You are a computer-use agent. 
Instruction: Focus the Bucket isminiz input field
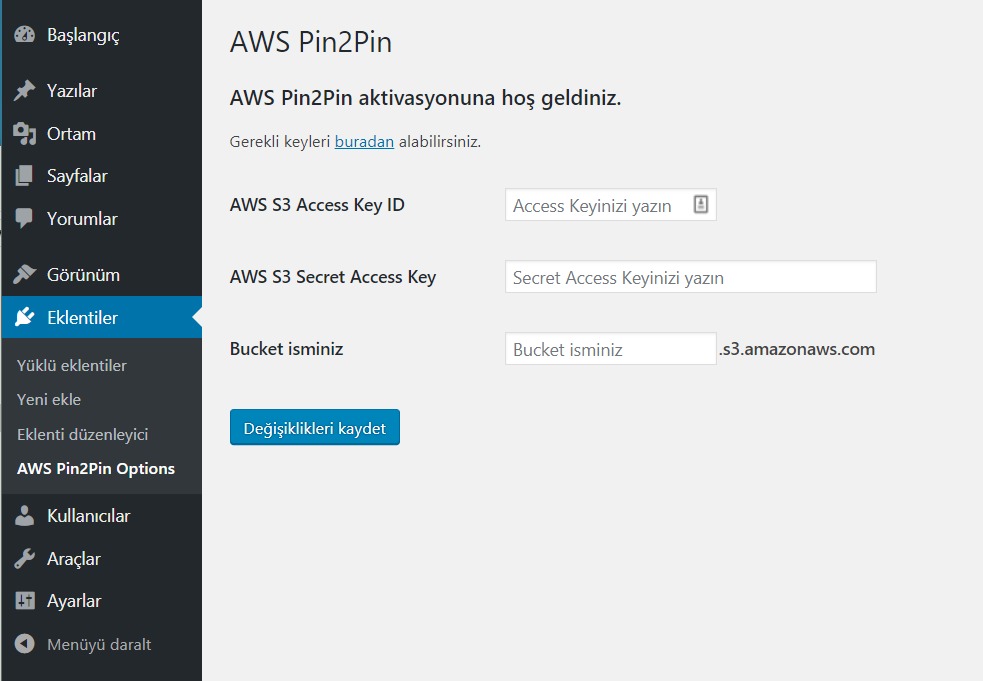(x=611, y=349)
